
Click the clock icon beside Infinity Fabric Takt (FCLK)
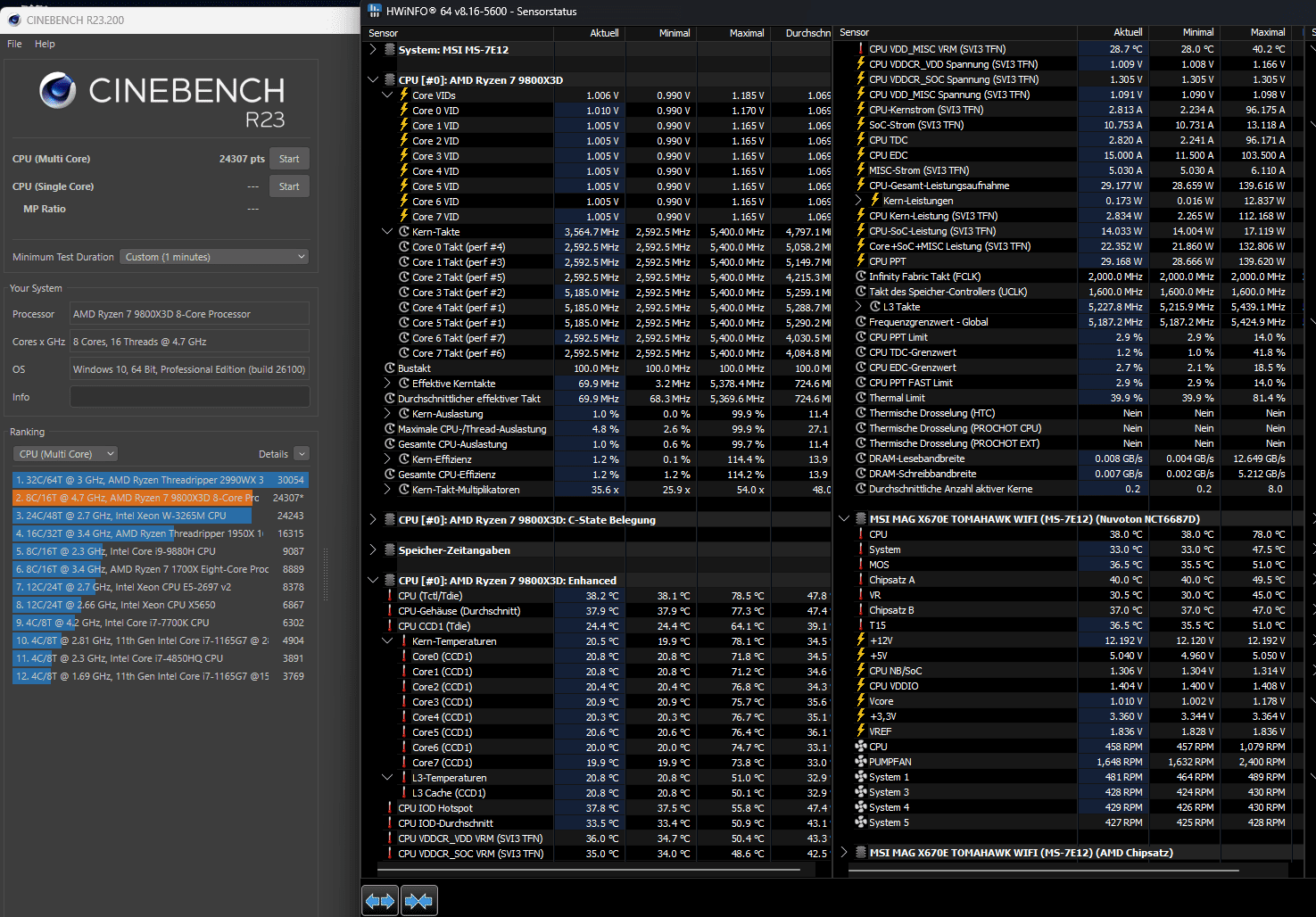point(861,276)
